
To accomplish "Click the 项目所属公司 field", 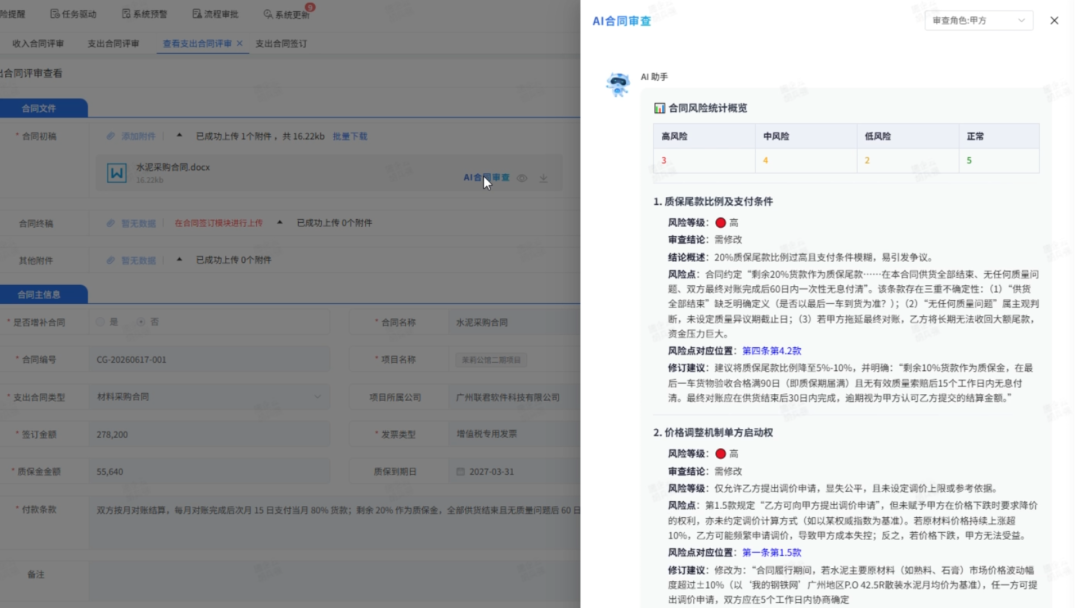I will (515, 397).
